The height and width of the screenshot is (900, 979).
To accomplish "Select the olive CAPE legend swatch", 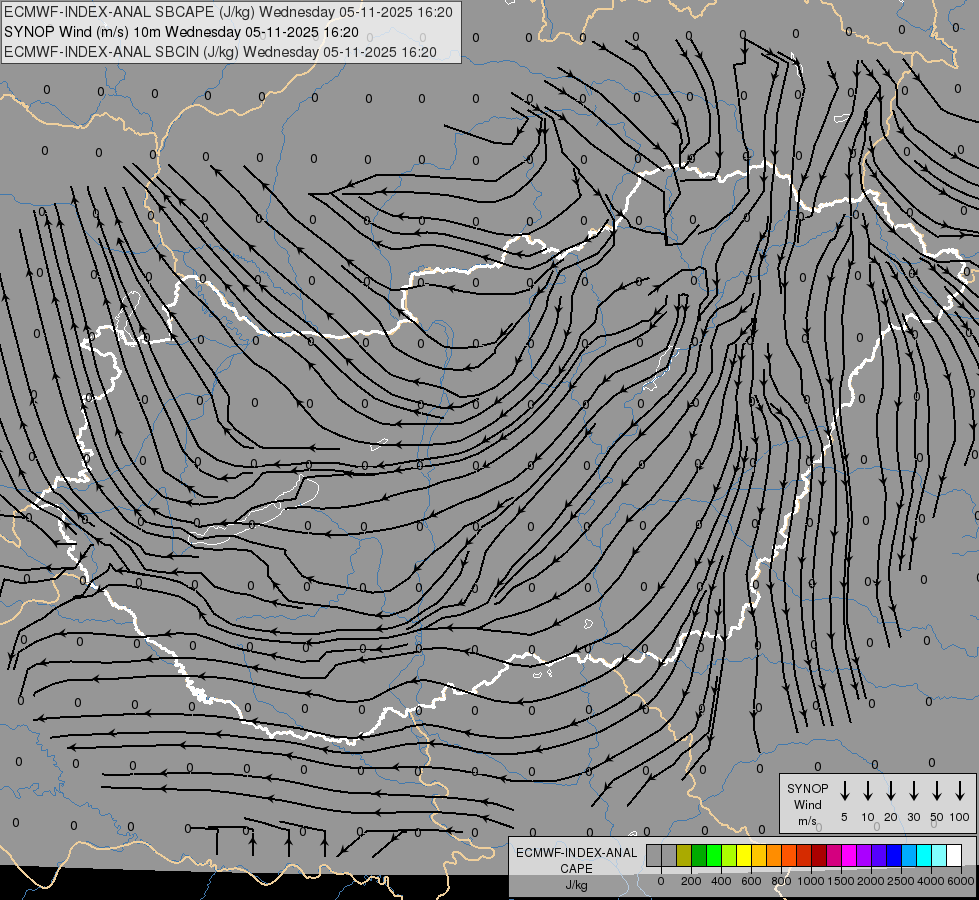I will [684, 855].
